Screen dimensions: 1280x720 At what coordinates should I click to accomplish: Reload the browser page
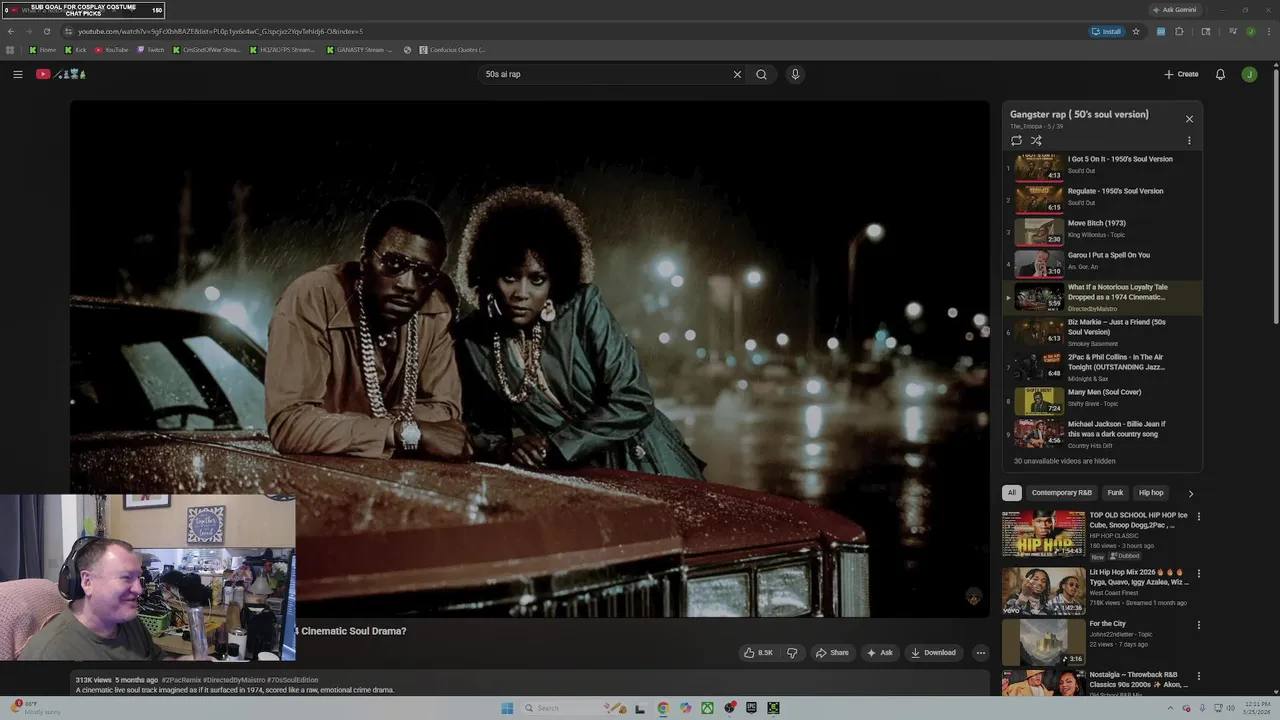[46, 31]
